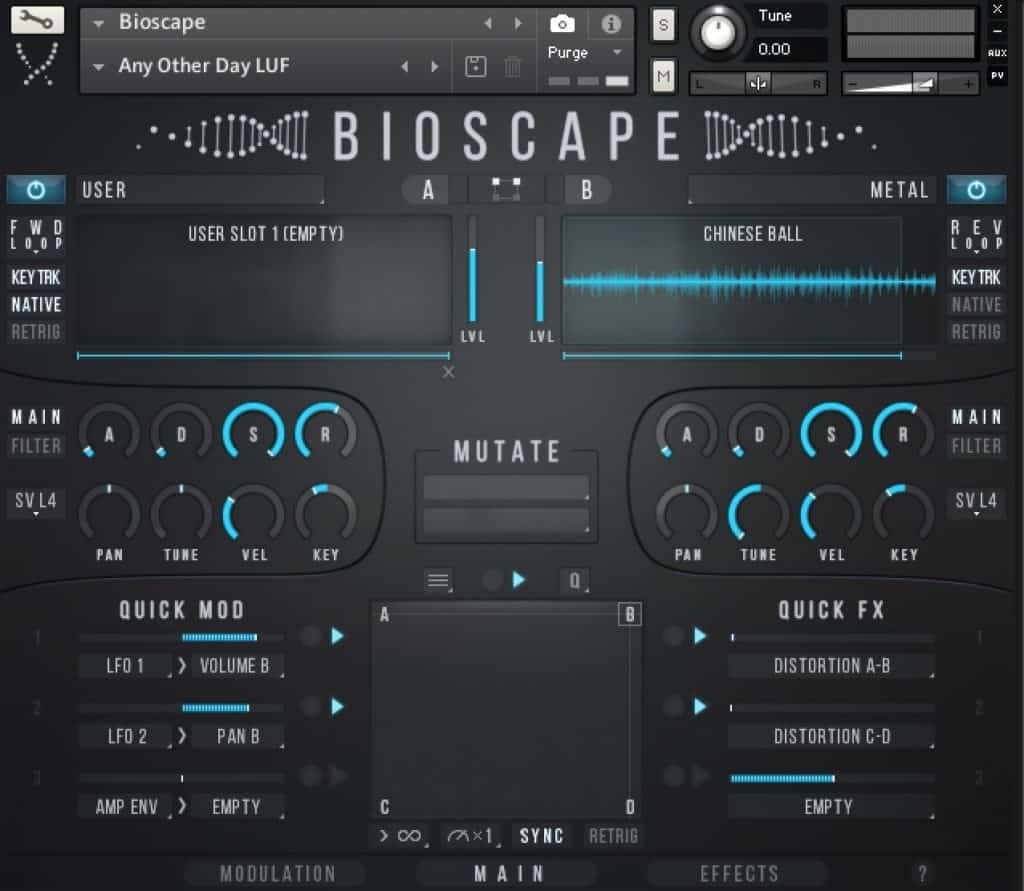The width and height of the screenshot is (1024, 891).
Task: Open the LFO 1 source dropdown
Action: pos(125,666)
